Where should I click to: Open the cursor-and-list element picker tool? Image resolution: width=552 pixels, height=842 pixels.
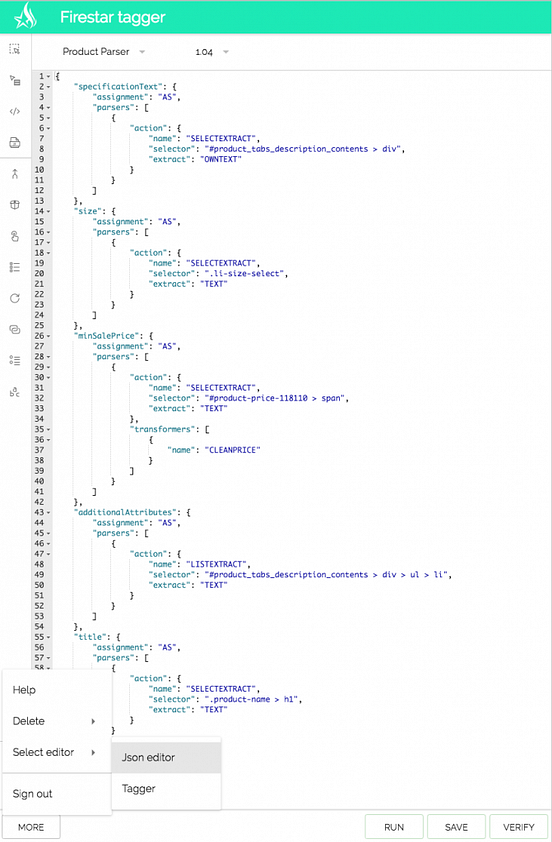15,81
